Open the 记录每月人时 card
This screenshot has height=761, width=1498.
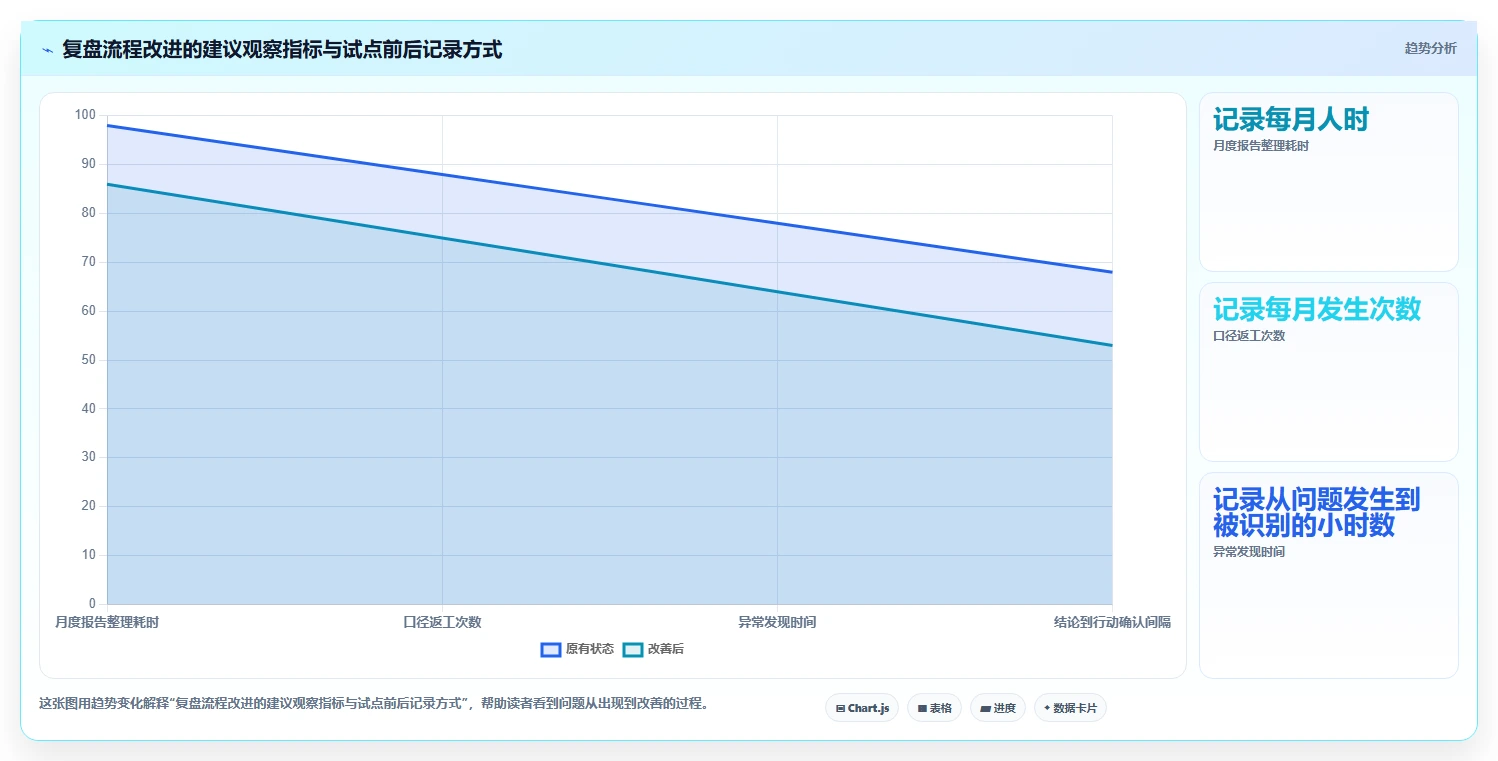[1328, 182]
